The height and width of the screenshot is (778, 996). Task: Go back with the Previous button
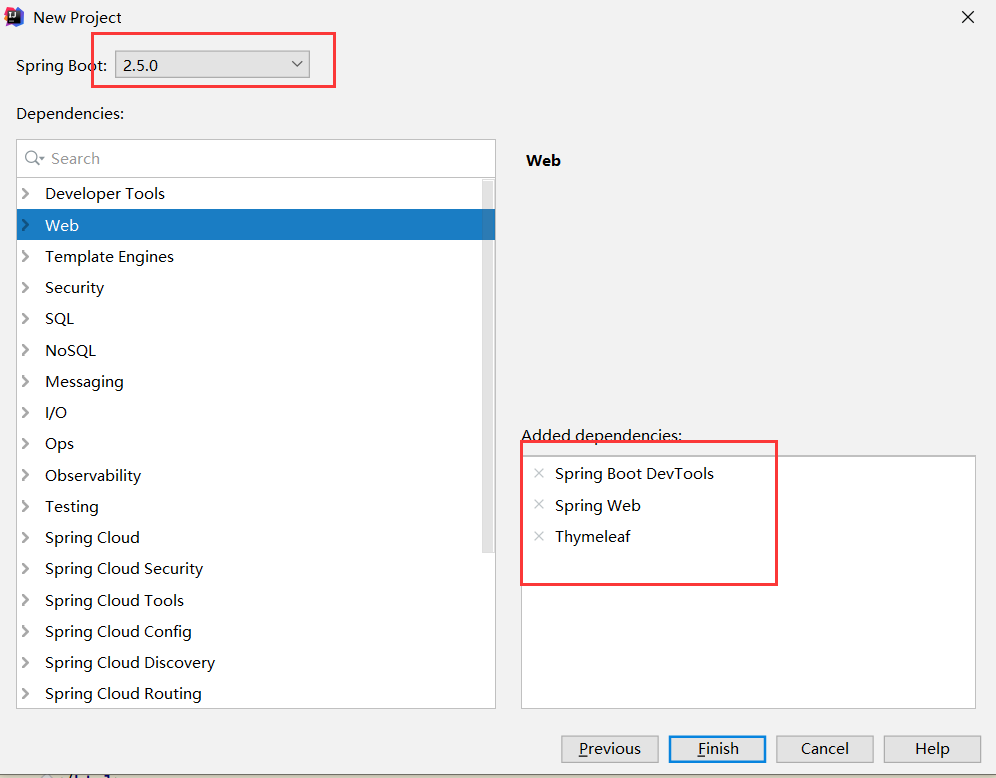[610, 749]
